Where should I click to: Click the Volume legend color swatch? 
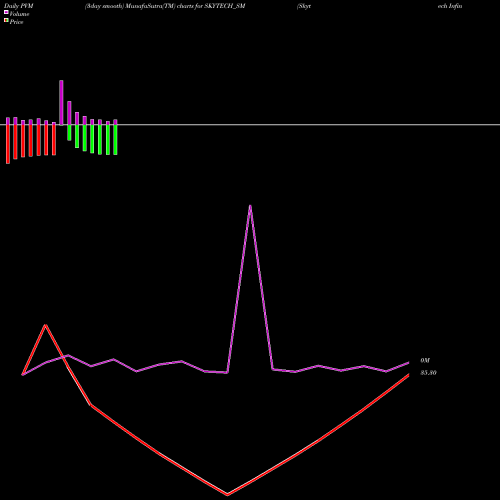point(6,12)
